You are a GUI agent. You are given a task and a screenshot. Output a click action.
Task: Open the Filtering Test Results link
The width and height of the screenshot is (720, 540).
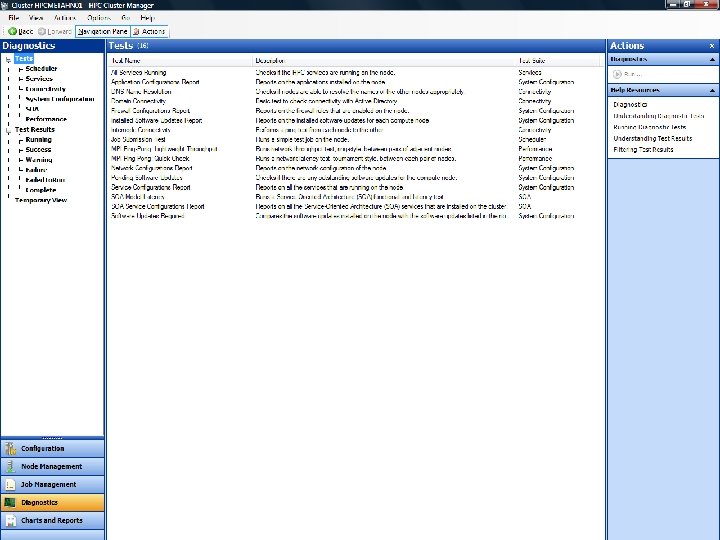click(x=643, y=149)
